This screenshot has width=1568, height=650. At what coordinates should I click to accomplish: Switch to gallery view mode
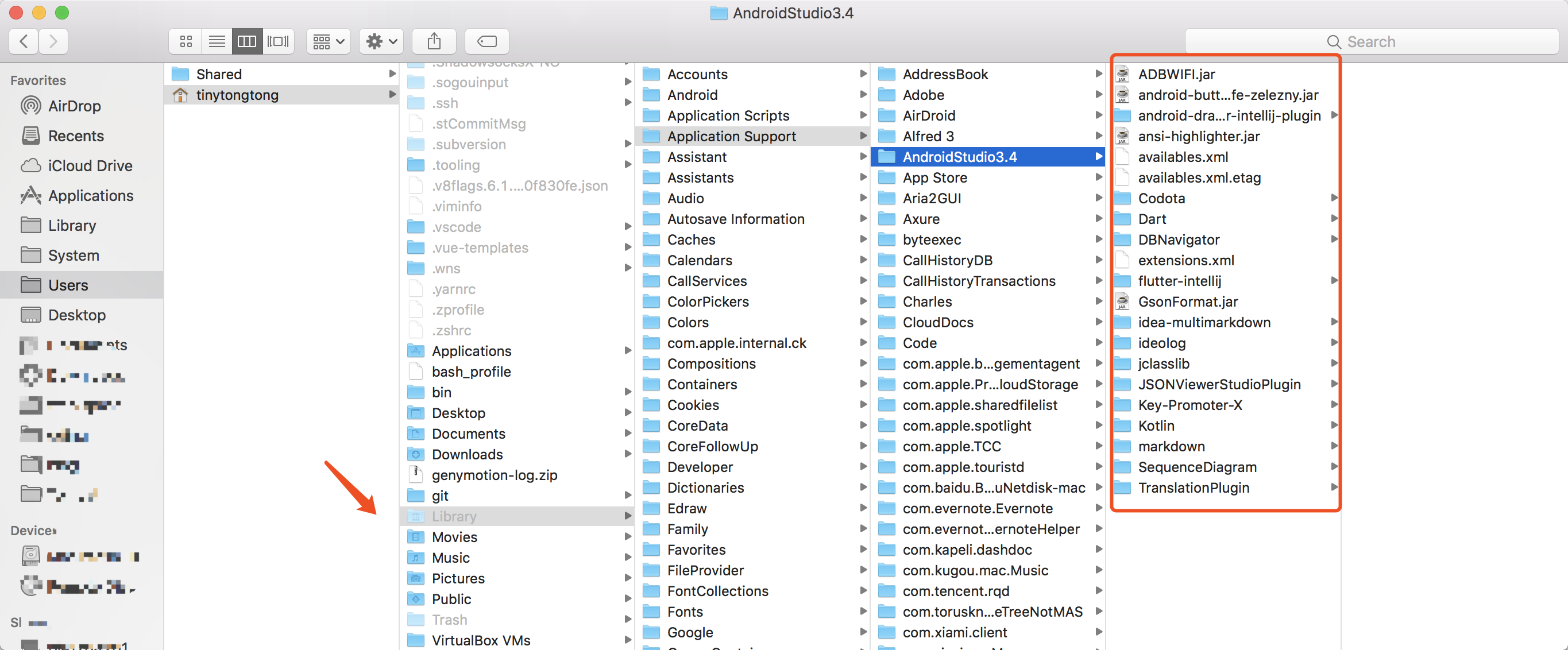coord(278,41)
